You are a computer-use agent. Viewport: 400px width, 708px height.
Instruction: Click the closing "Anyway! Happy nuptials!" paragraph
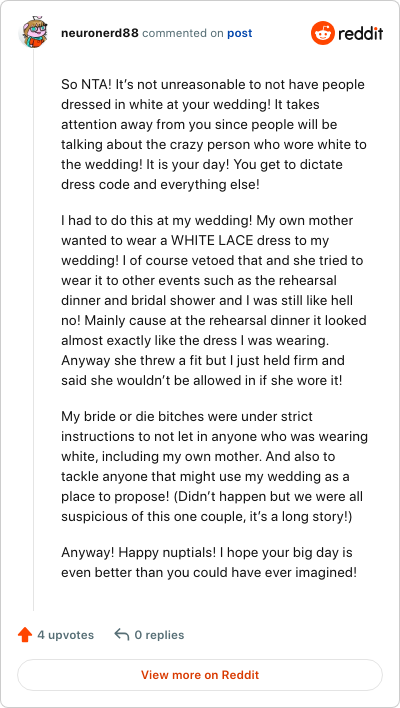tap(209, 563)
